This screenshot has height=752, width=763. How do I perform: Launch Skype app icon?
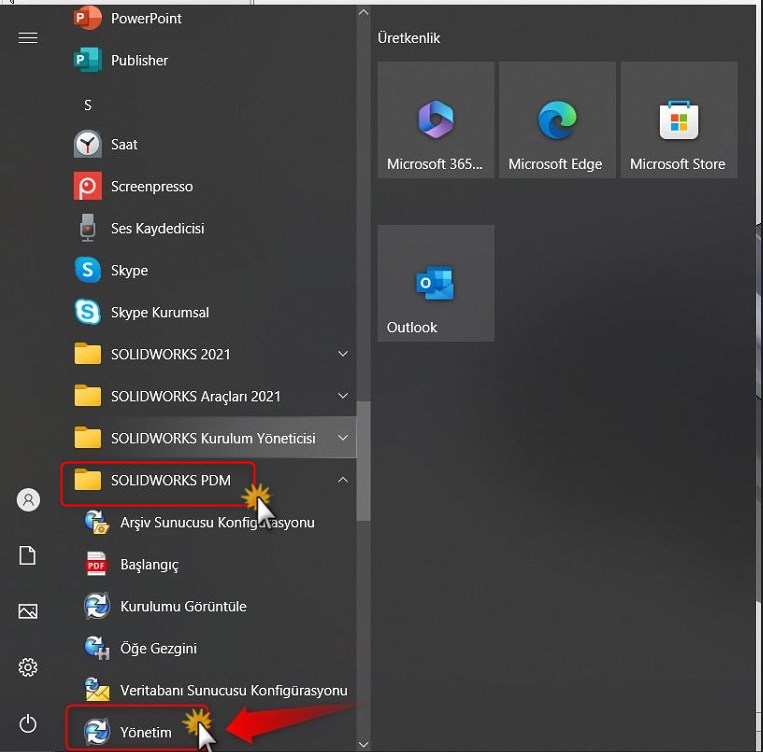pyautogui.click(x=88, y=270)
